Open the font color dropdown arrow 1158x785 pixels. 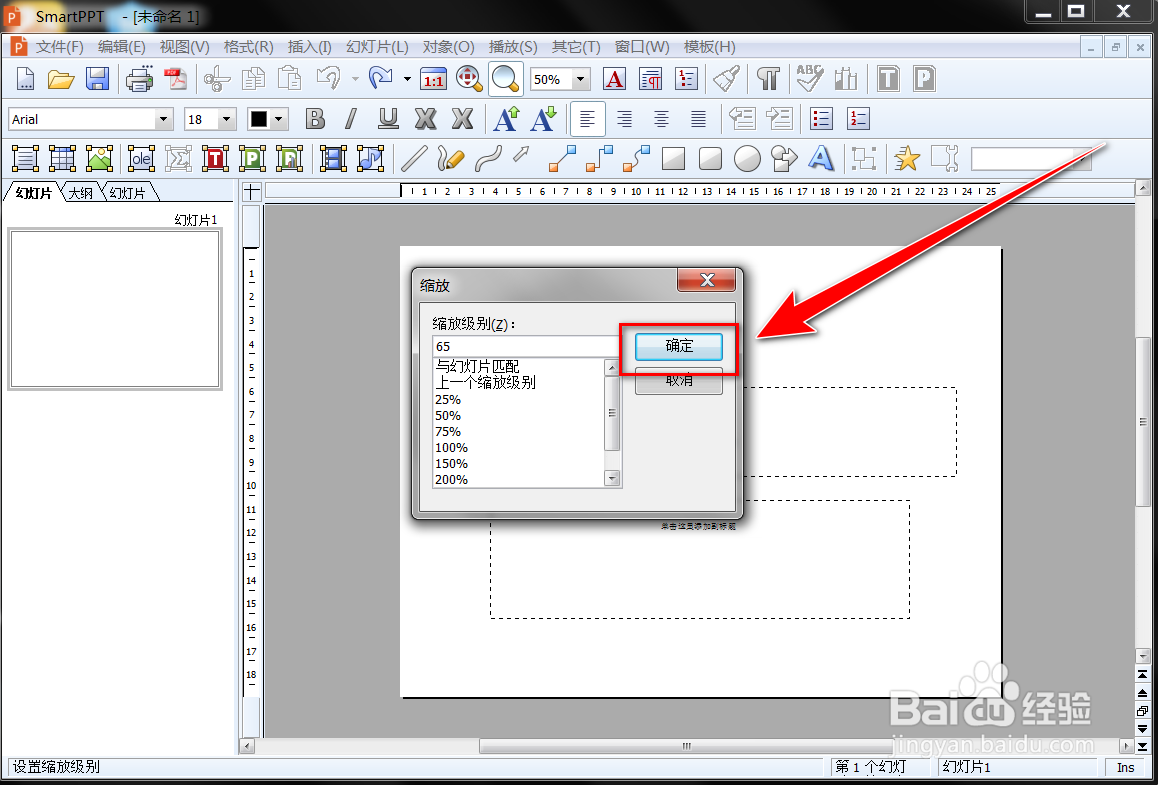(x=278, y=119)
